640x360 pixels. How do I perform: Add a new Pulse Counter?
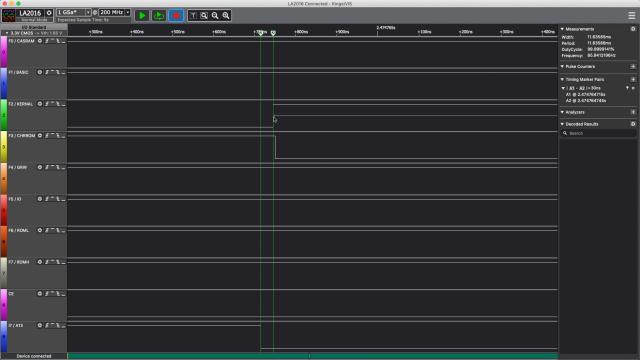(633, 67)
